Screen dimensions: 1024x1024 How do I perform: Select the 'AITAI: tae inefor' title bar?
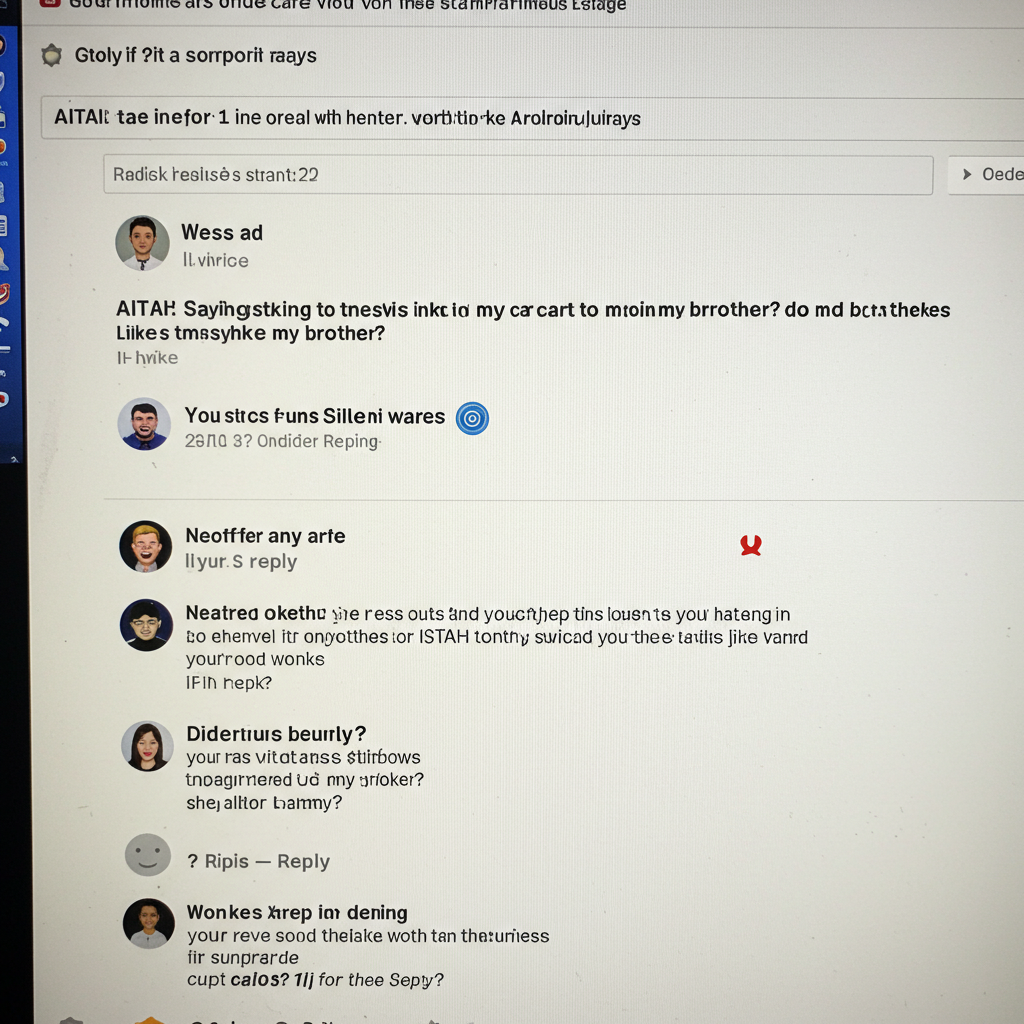(x=532, y=118)
